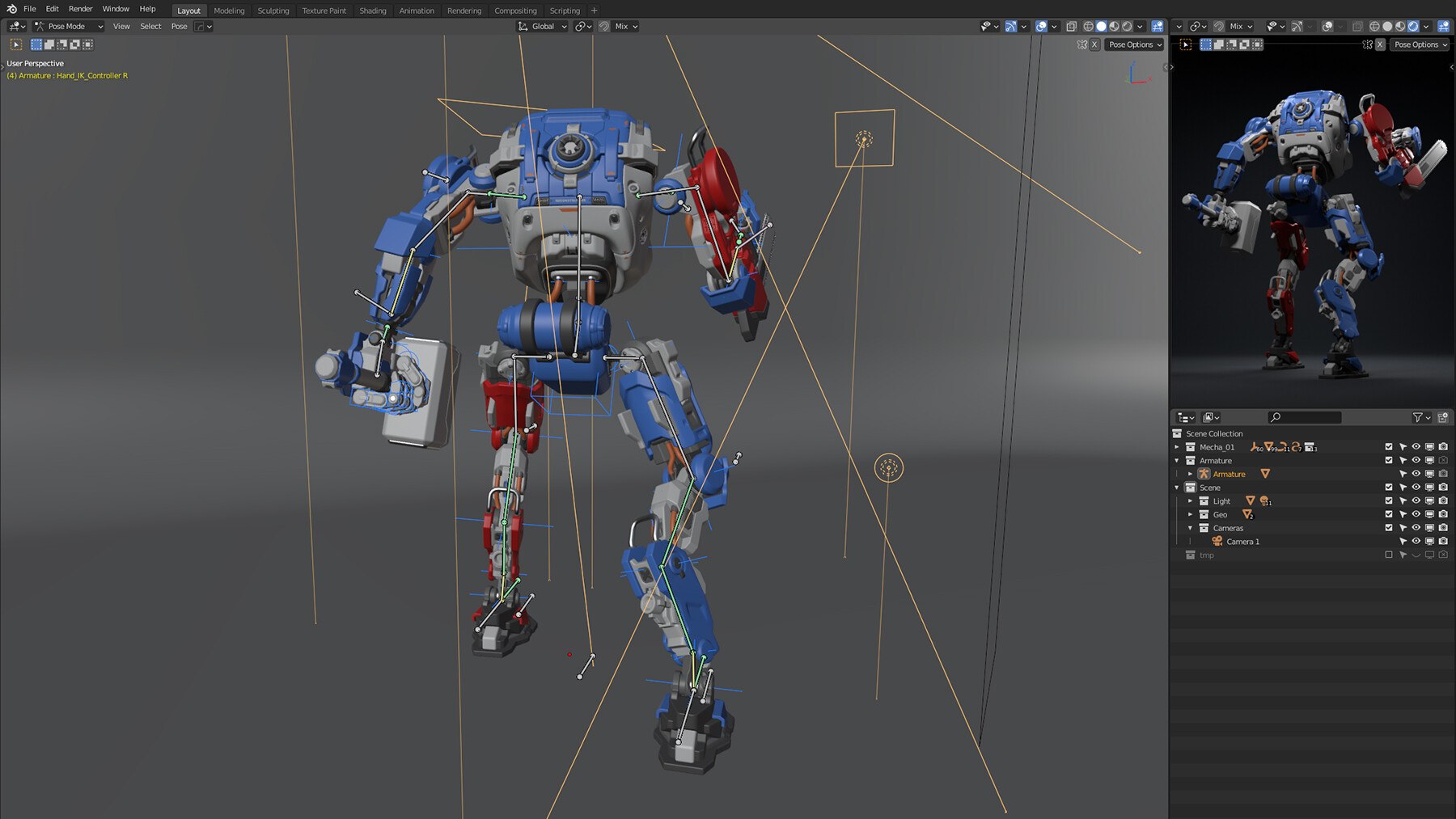Click the X button beside Pose Options

coord(1096,44)
